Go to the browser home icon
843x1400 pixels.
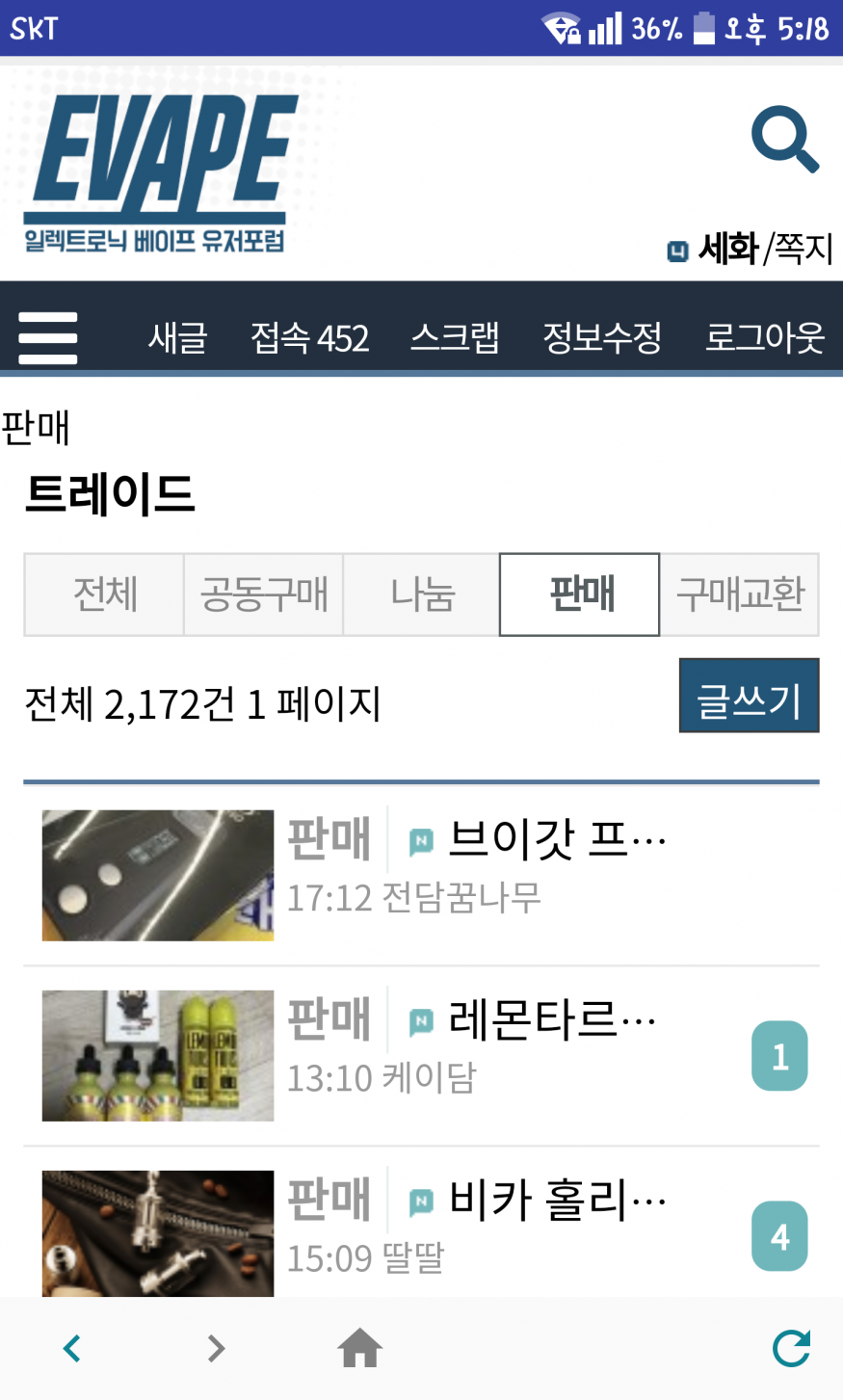pos(360,1347)
